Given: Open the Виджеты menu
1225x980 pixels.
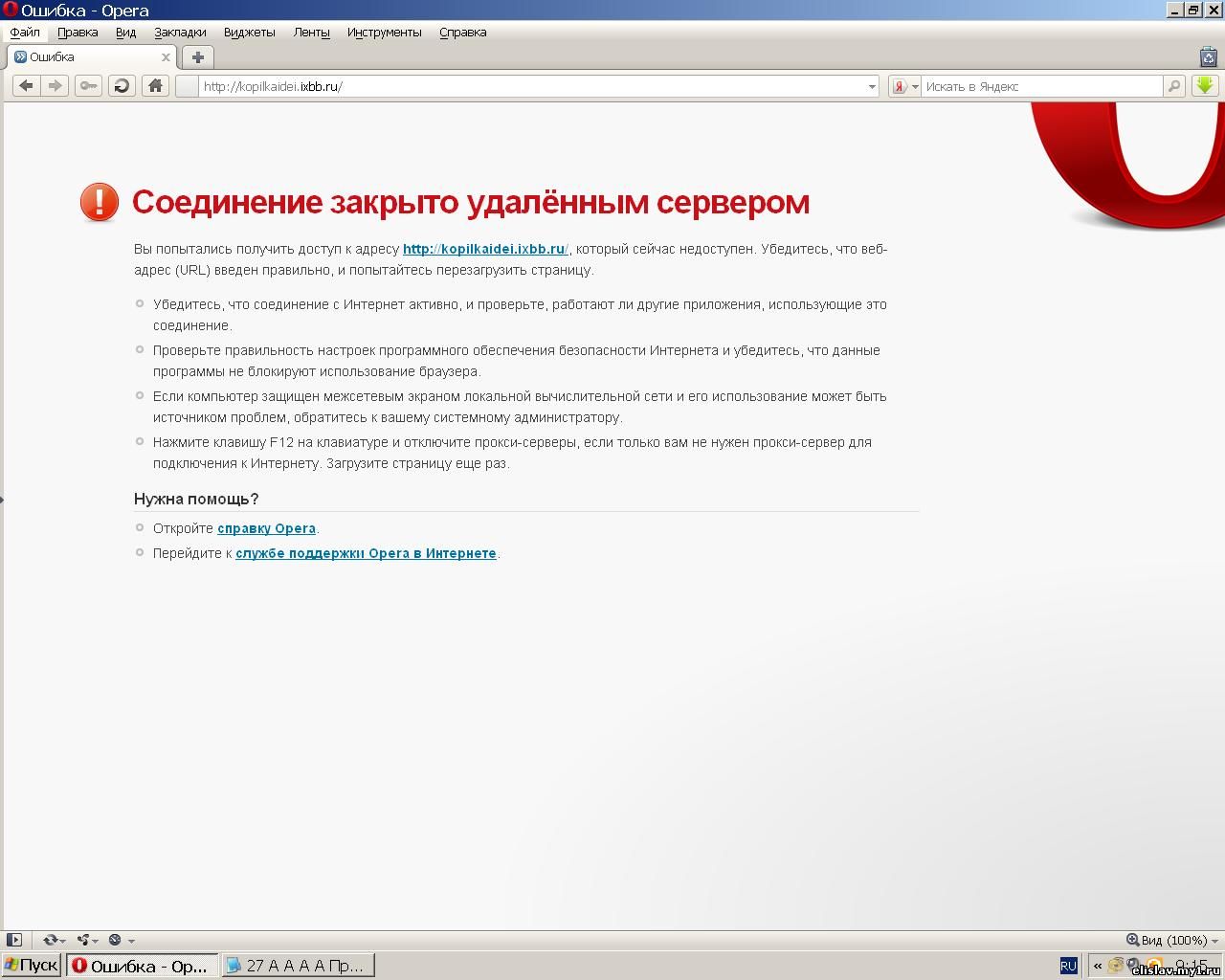Looking at the screenshot, I should point(249,32).
